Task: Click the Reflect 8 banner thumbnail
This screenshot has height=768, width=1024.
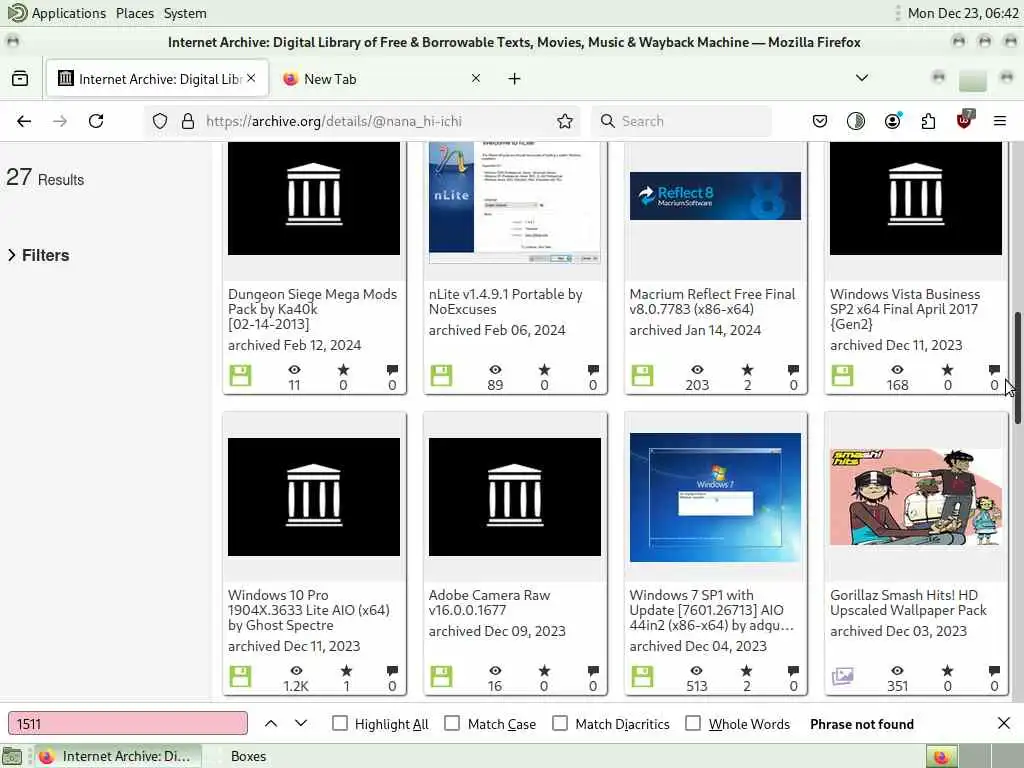Action: coord(715,196)
